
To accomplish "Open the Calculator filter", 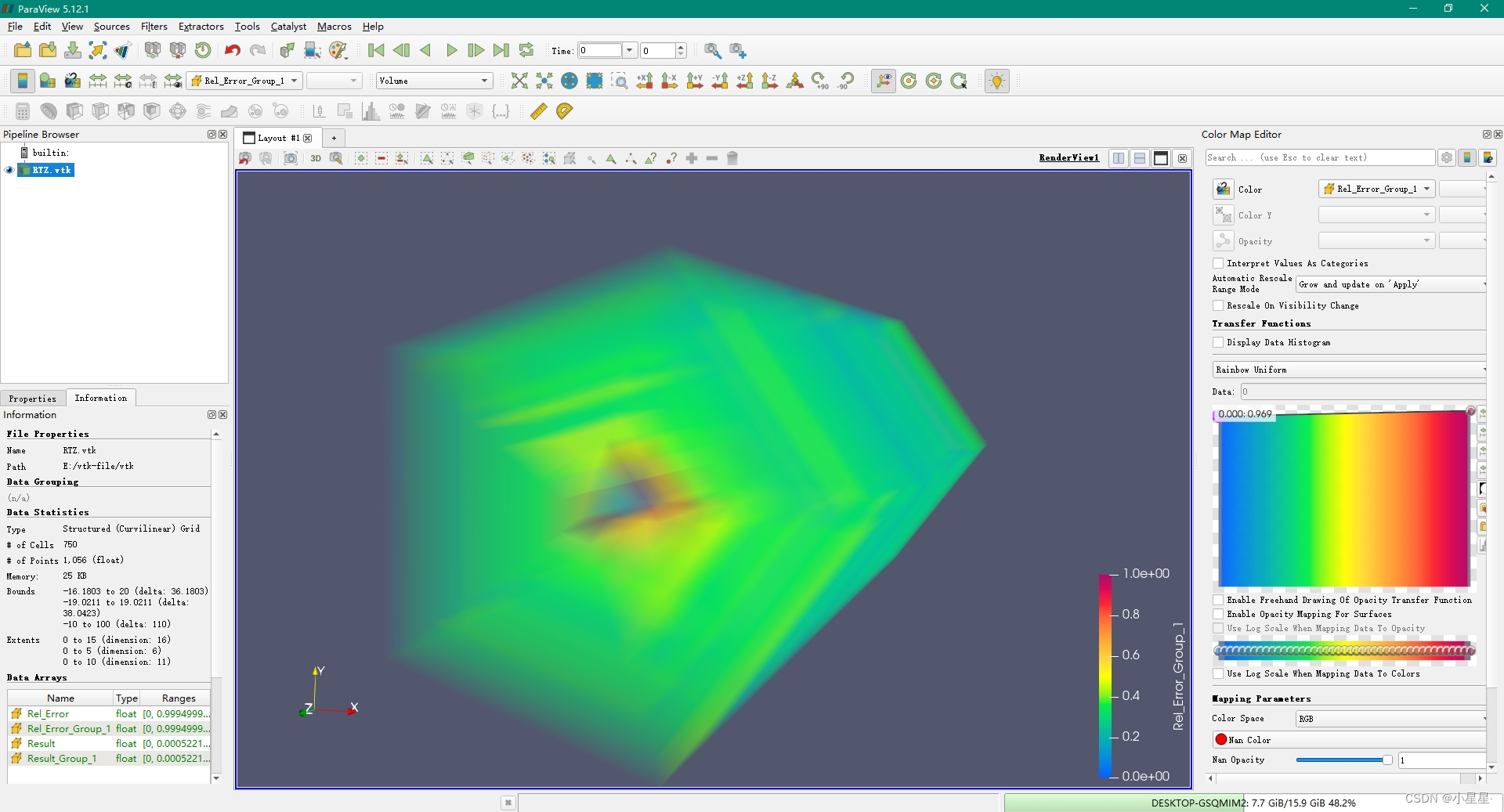I will coord(22,110).
